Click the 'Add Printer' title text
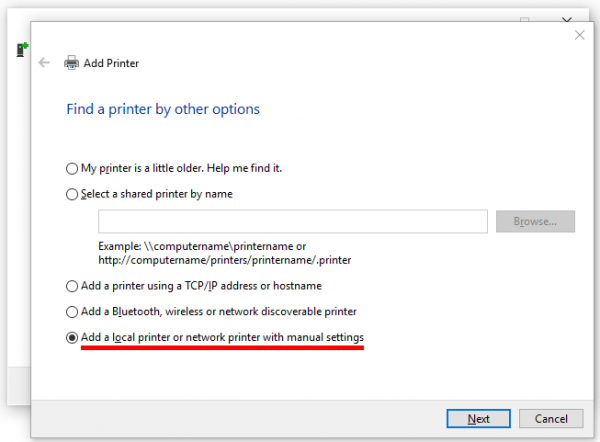This screenshot has height=442, width=600. [112, 63]
